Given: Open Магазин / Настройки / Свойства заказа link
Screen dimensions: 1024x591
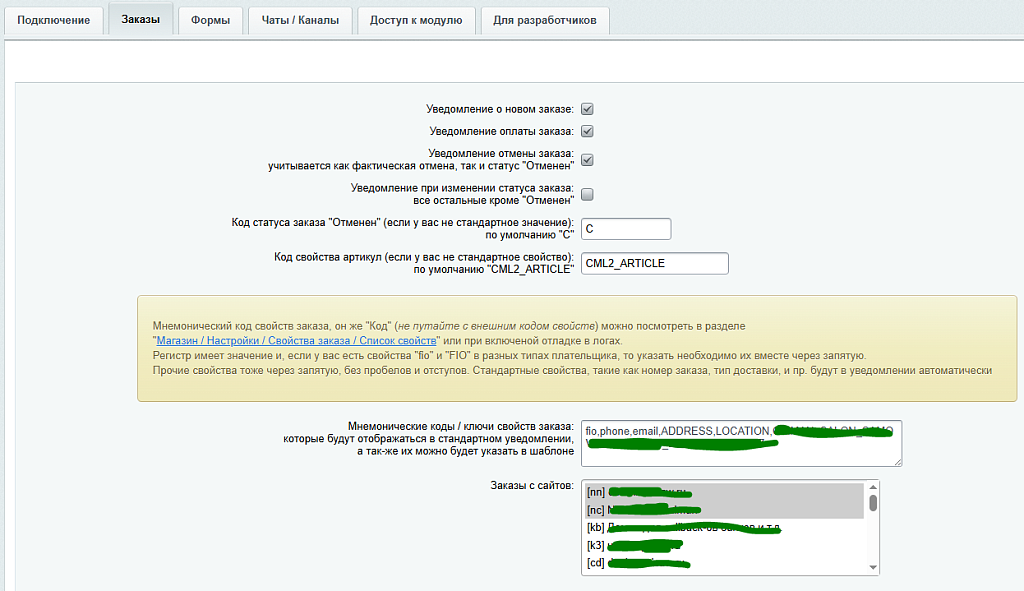Looking at the screenshot, I should 296,341.
